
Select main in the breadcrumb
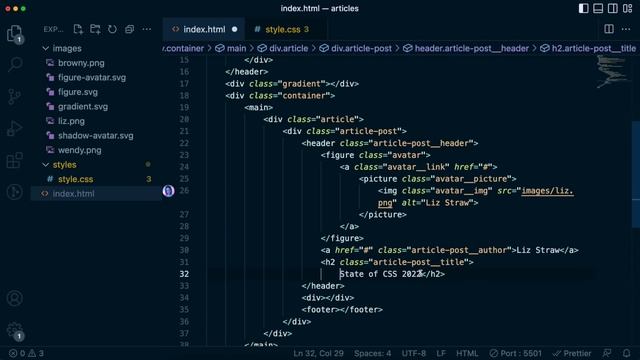coord(231,48)
